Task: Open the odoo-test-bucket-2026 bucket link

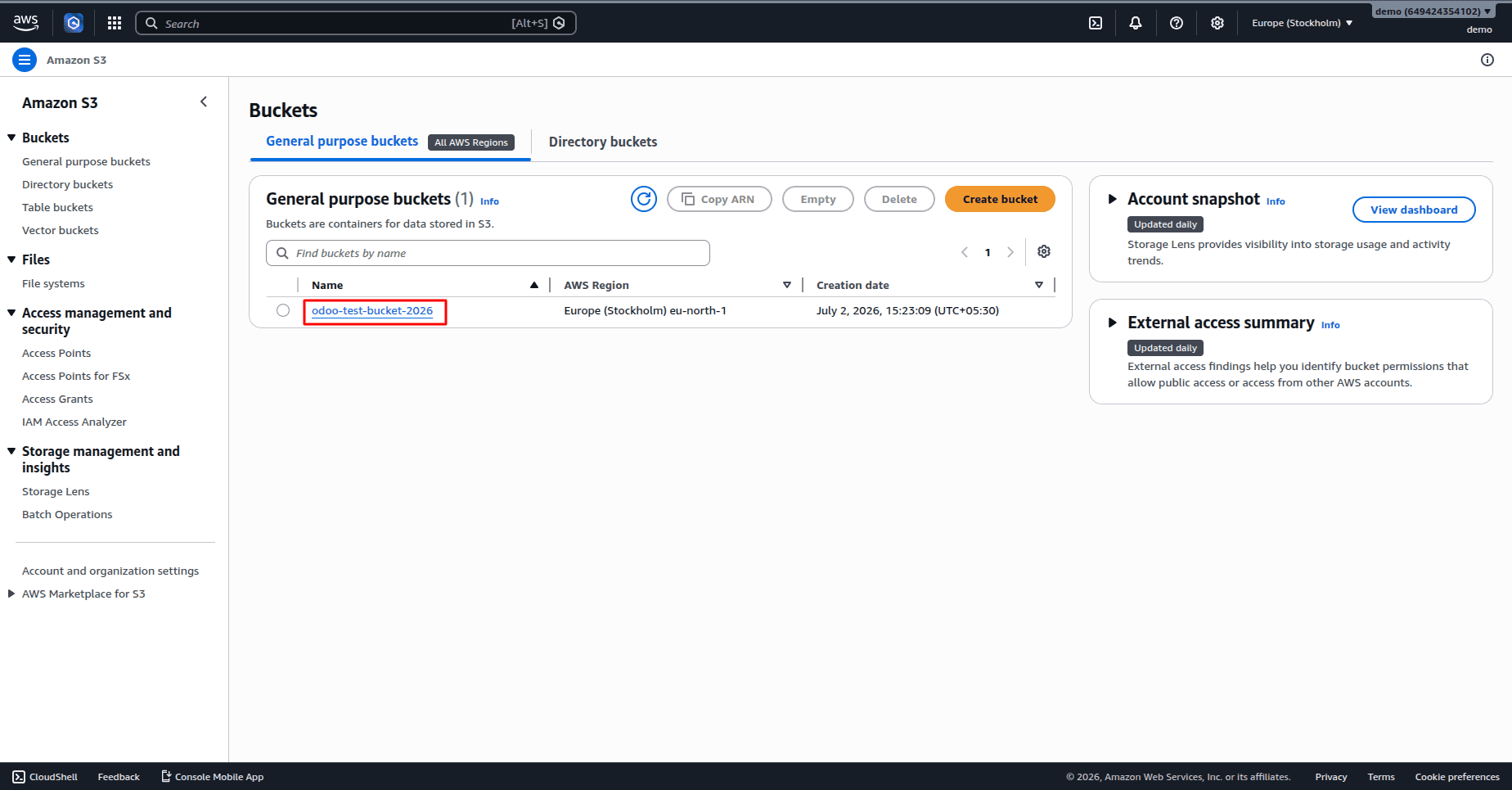Action: [372, 310]
